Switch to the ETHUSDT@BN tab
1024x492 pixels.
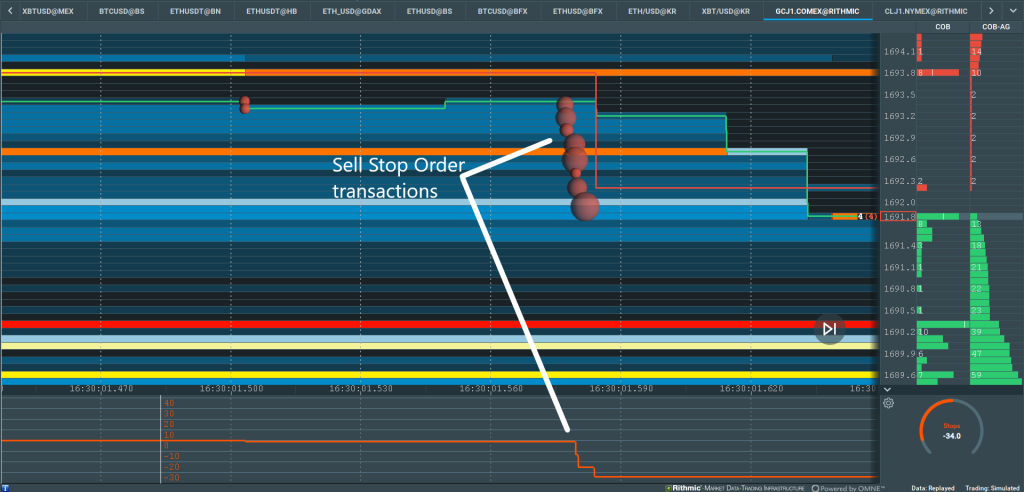point(196,11)
